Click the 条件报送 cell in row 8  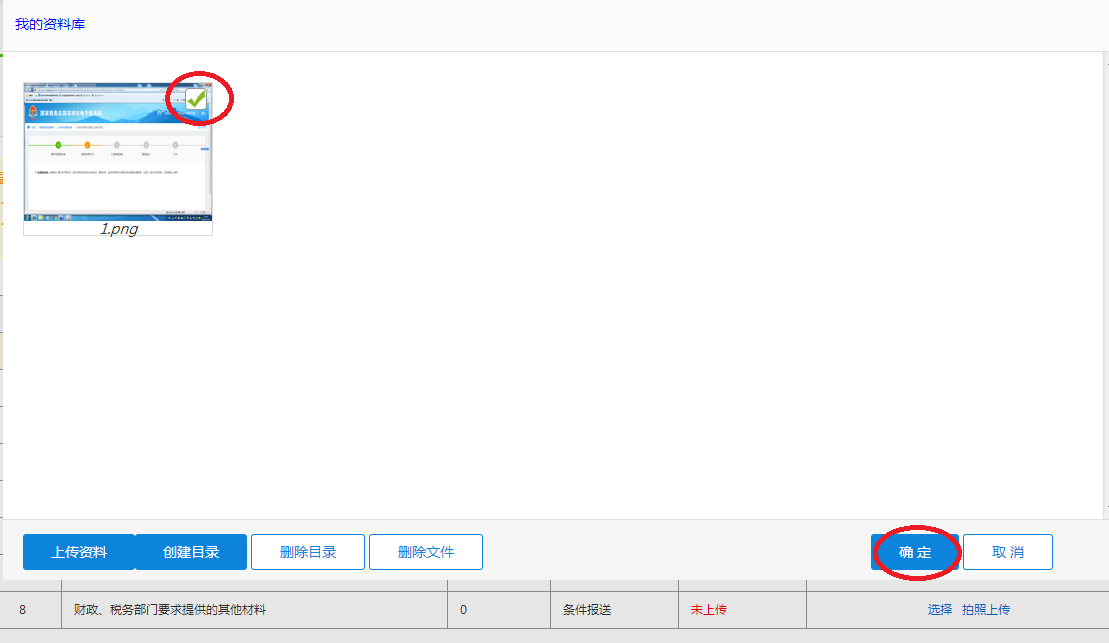(x=587, y=609)
